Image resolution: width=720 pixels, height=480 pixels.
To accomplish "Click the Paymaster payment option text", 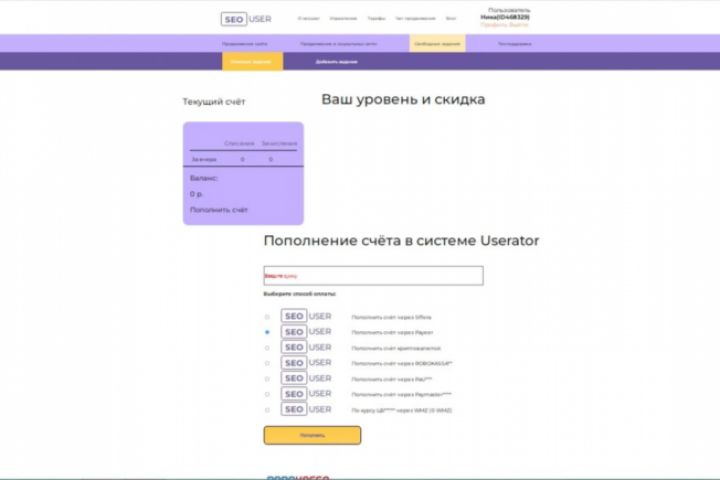I will tap(401, 394).
